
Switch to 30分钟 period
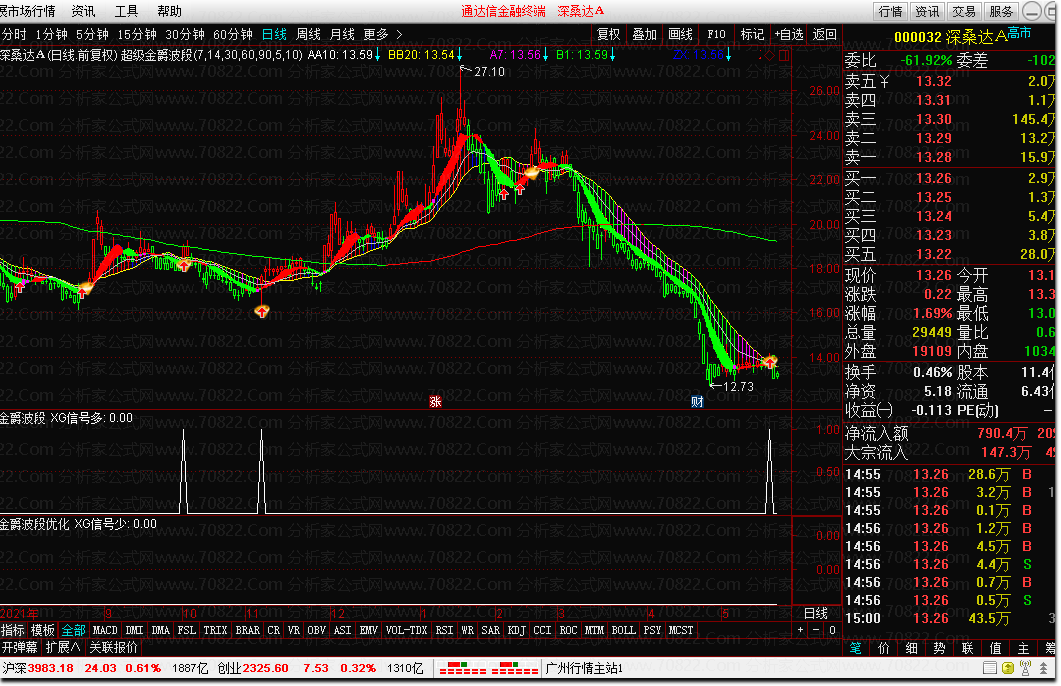pos(185,35)
